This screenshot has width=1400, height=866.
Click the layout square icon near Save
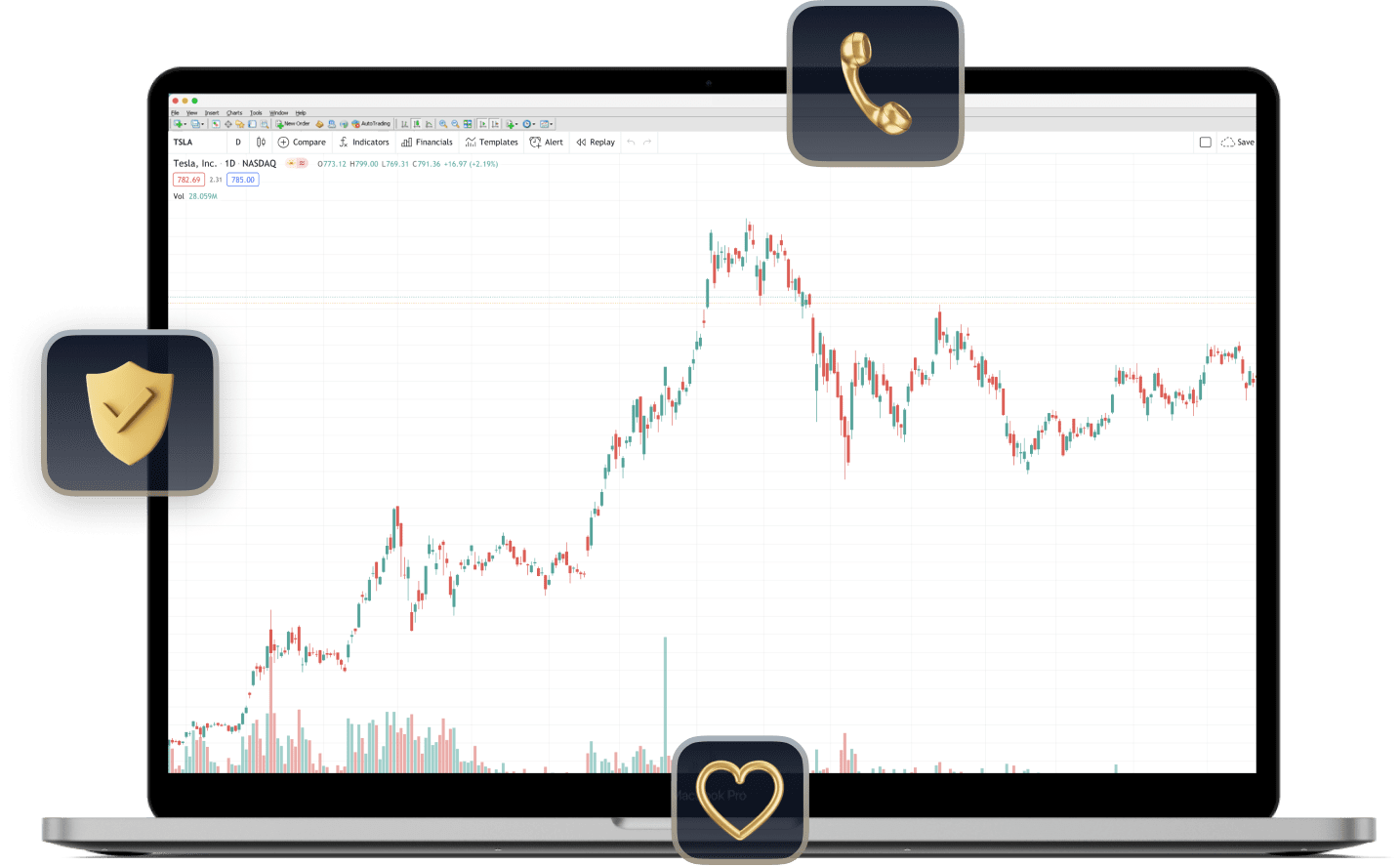(1205, 143)
